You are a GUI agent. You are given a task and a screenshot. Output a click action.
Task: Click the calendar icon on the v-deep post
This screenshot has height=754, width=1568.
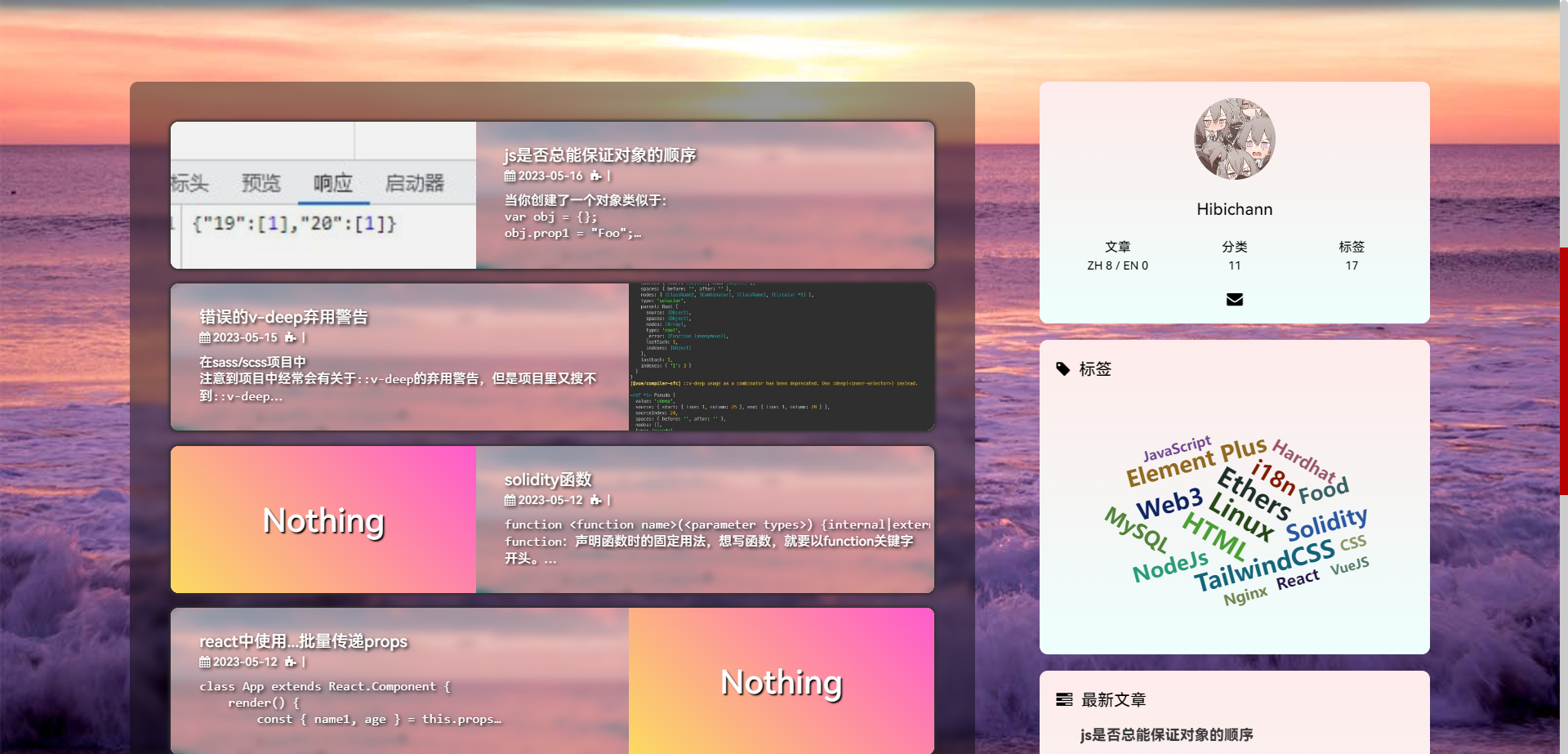[x=207, y=337]
